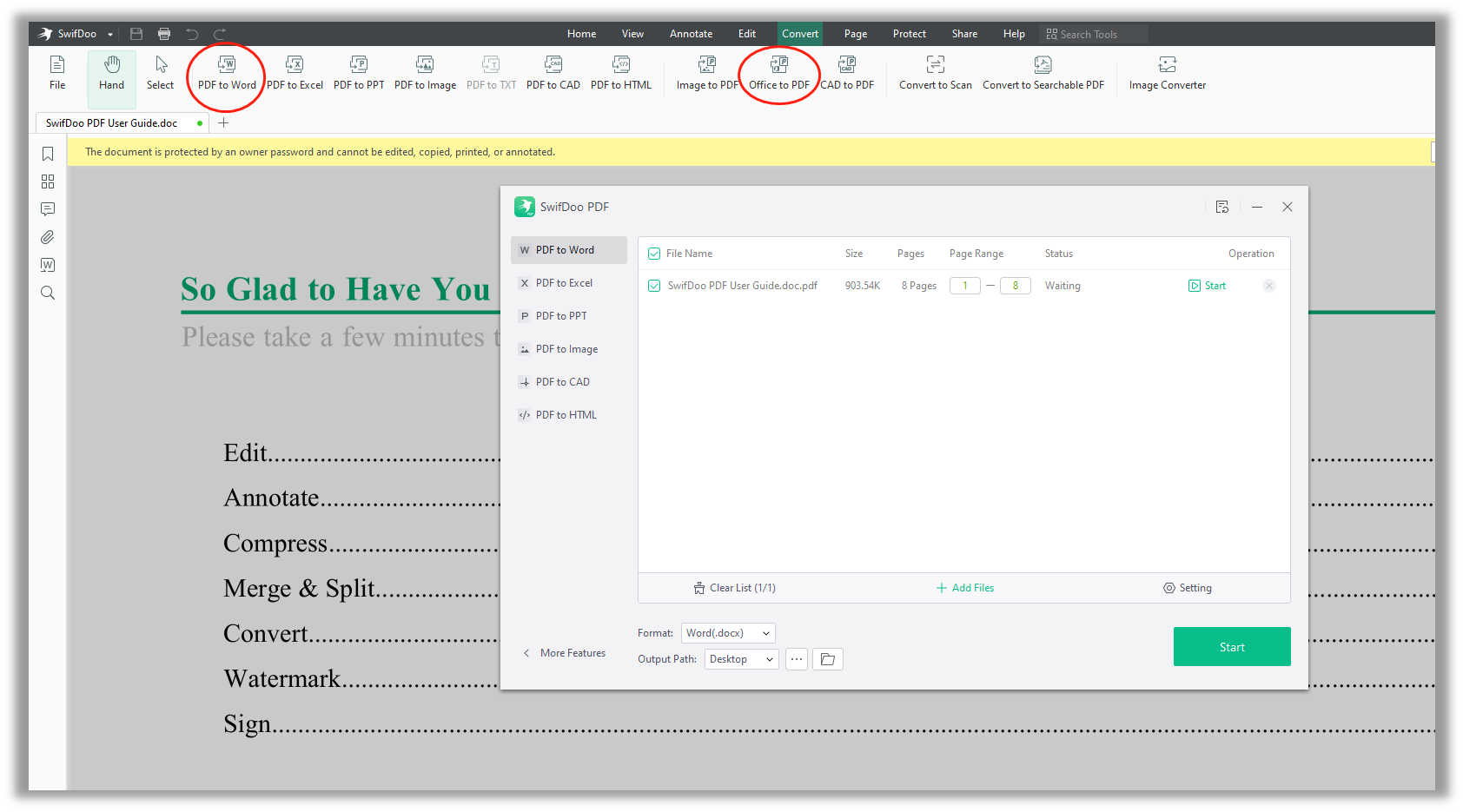Open the comments sidebar panel
Viewport: 1463px width, 812px height.
coord(48,209)
